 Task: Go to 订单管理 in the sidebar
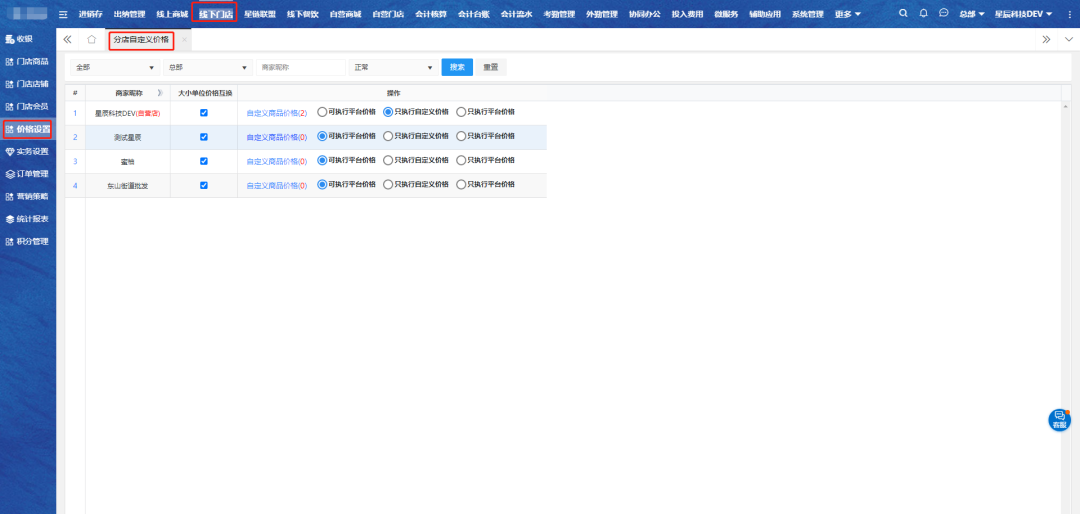[27, 173]
